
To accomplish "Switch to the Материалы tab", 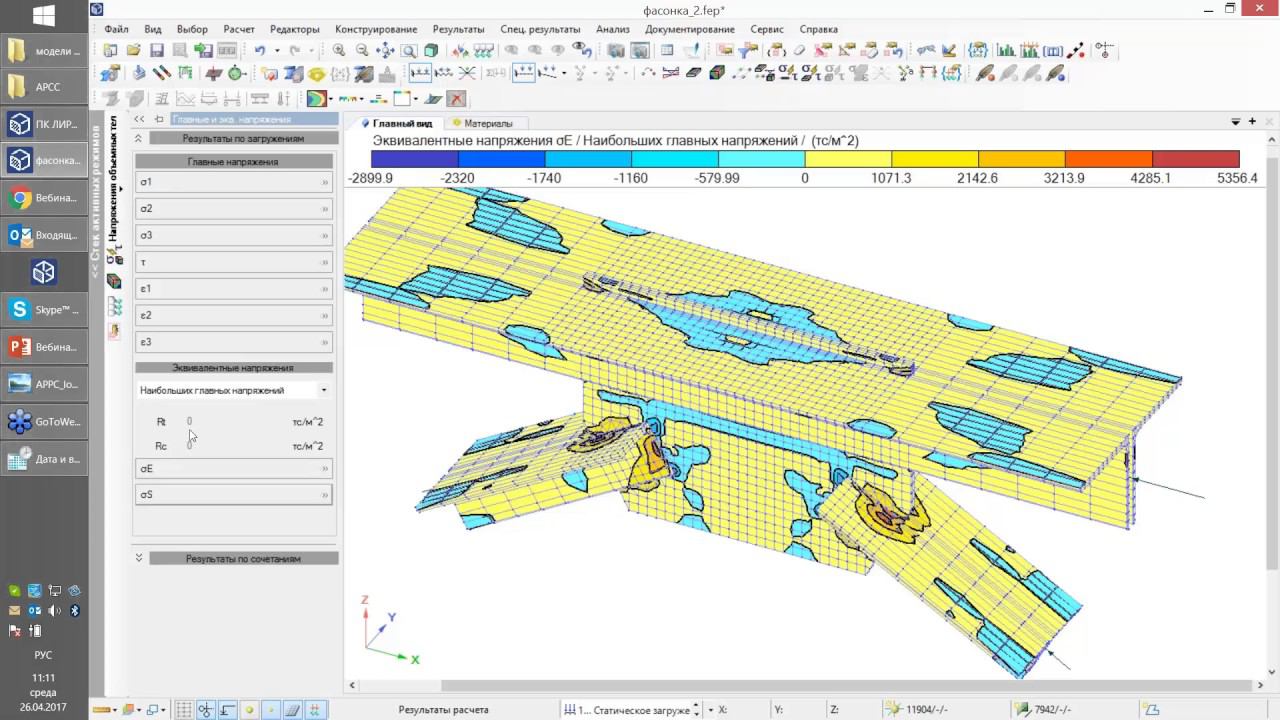I will pyautogui.click(x=482, y=123).
